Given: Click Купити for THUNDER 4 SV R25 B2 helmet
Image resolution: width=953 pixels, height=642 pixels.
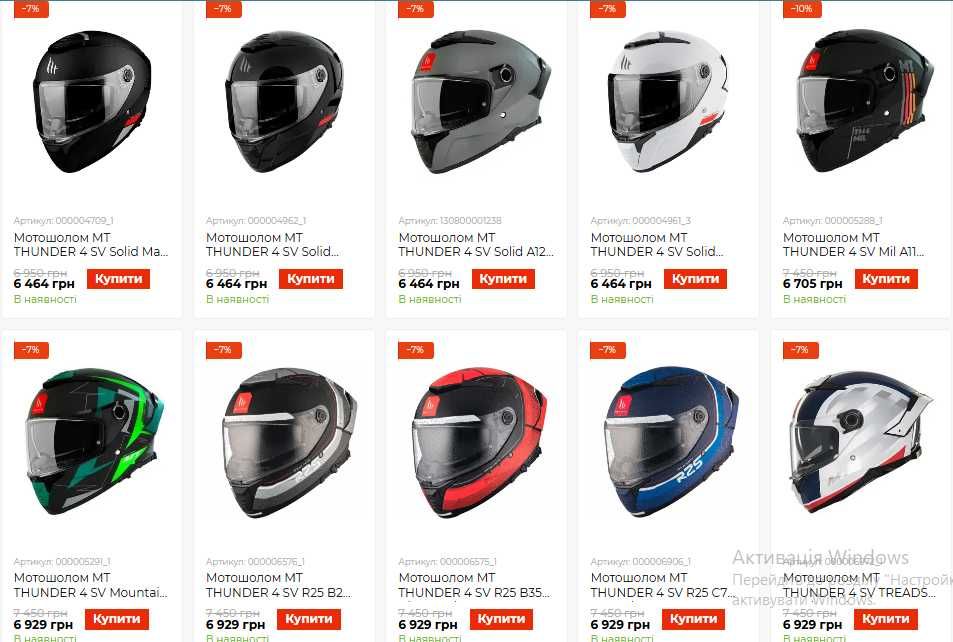Looking at the screenshot, I should pos(309,620).
